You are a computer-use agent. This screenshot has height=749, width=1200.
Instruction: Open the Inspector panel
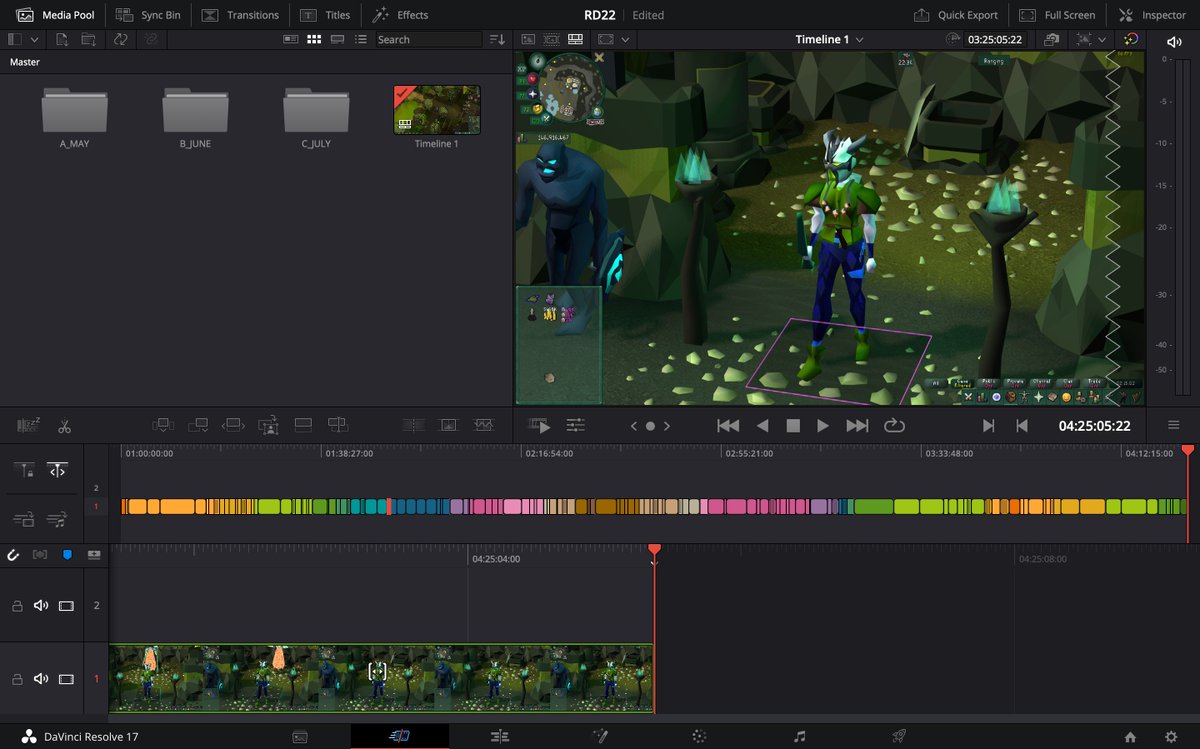(x=1152, y=15)
